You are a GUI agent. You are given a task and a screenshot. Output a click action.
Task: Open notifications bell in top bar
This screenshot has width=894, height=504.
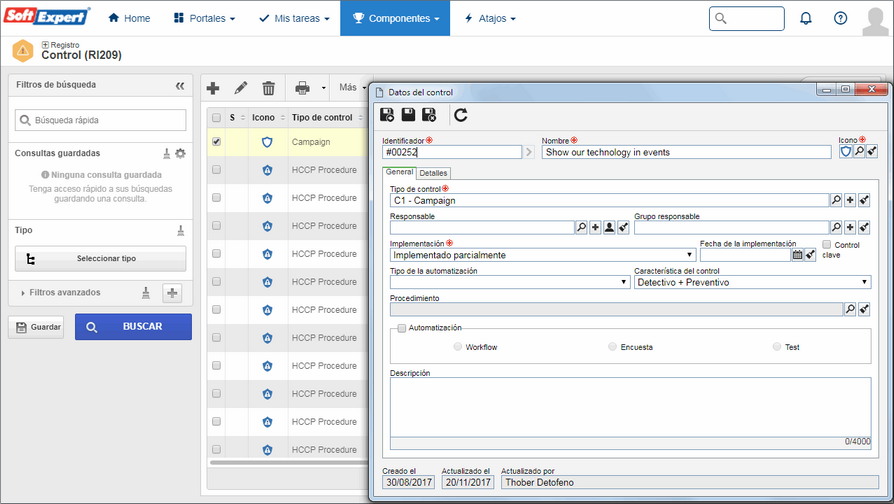[x=806, y=18]
